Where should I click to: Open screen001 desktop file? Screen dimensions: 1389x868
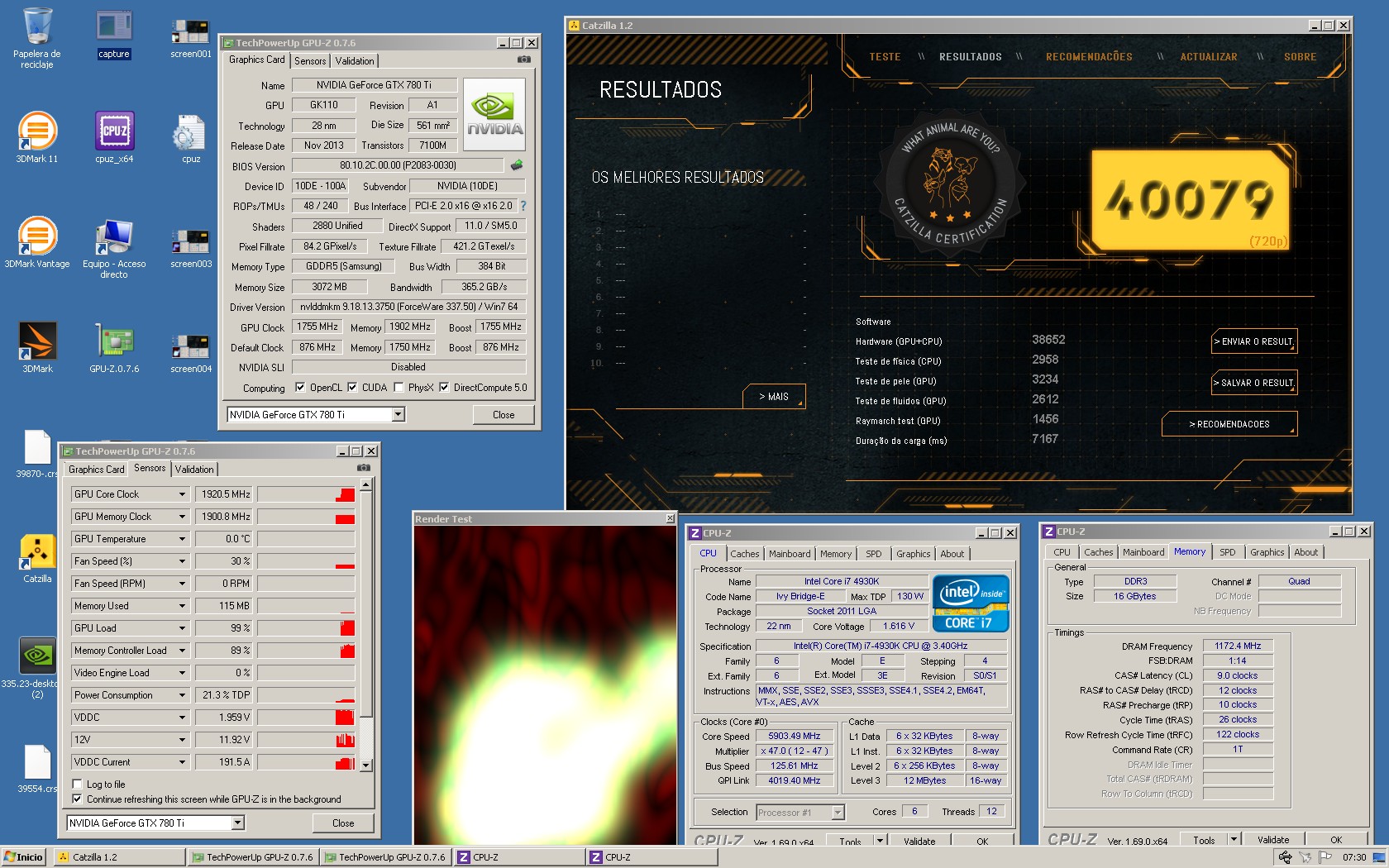[191, 37]
